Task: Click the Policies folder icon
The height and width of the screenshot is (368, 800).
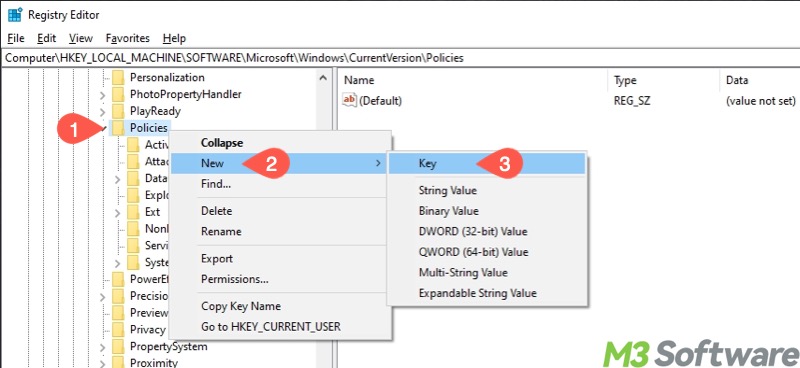Action: pos(118,128)
